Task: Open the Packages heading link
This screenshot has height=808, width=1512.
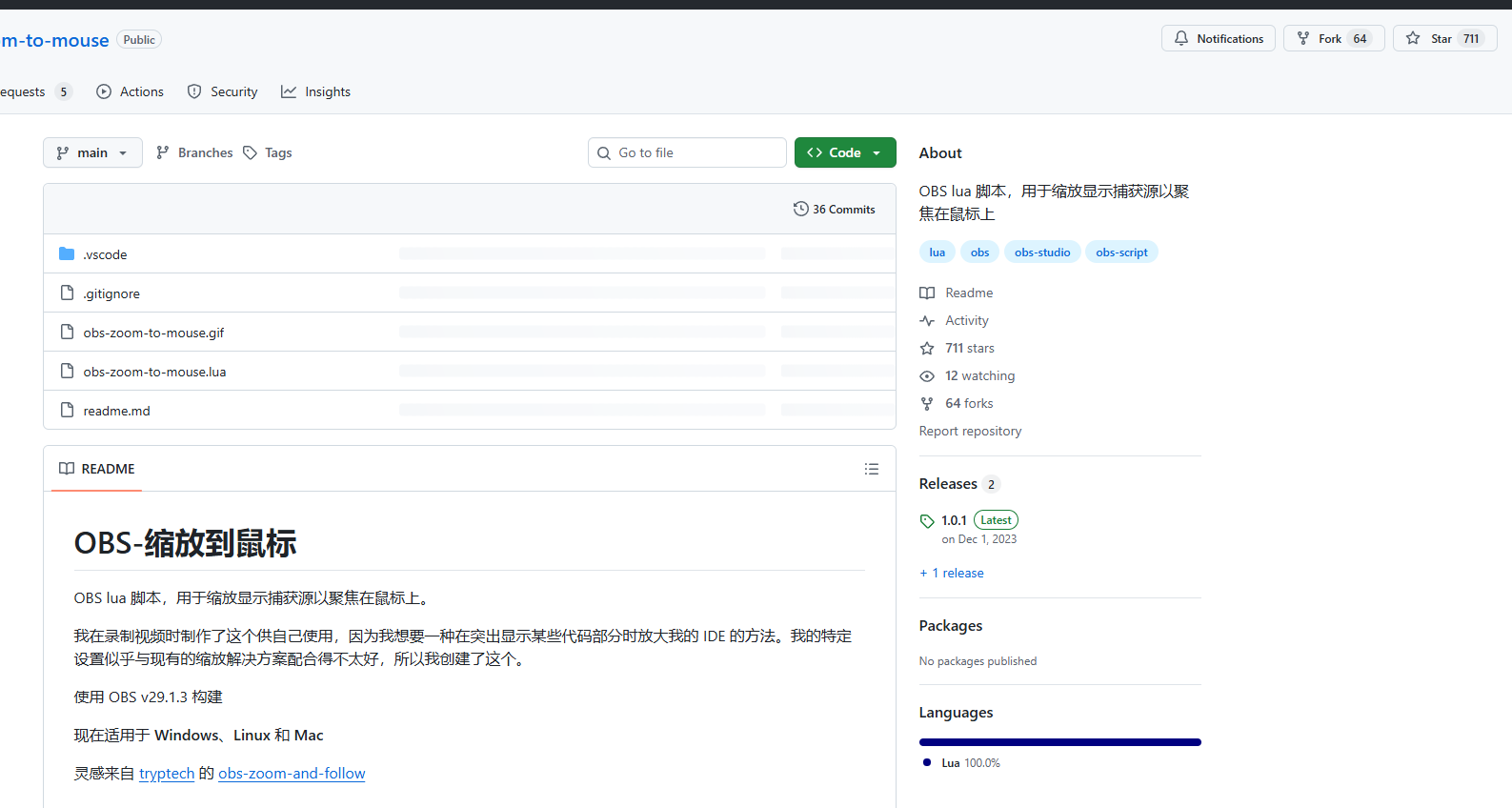Action: pyautogui.click(x=951, y=625)
